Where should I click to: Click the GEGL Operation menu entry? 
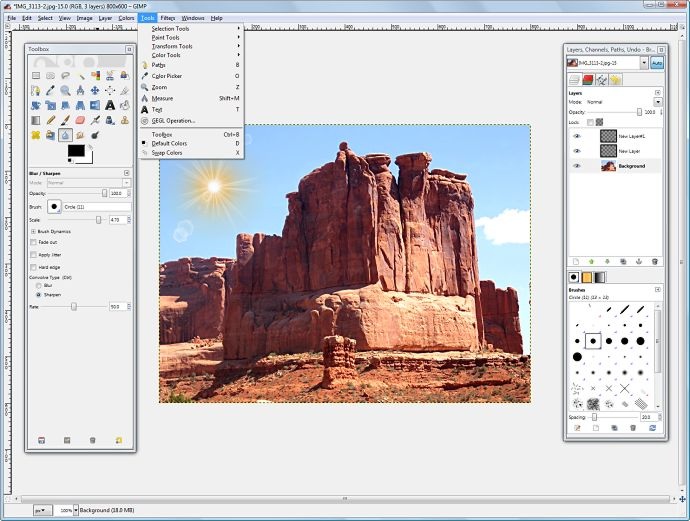click(x=174, y=121)
